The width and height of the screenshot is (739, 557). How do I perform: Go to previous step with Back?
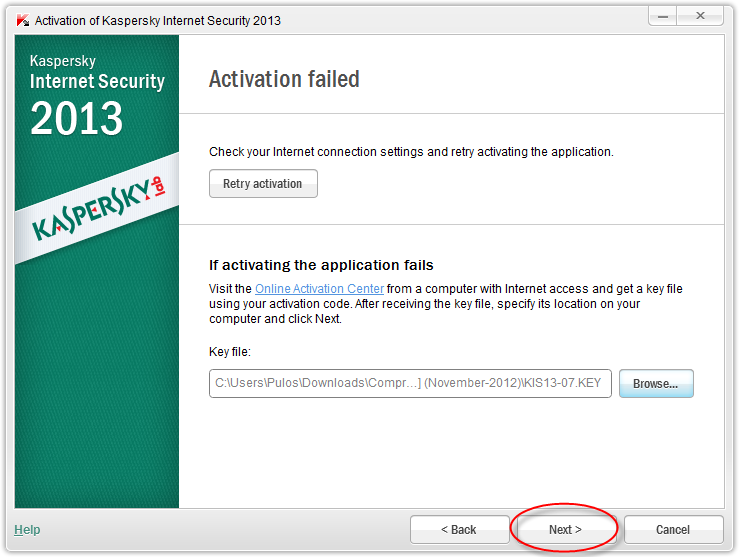point(459,530)
